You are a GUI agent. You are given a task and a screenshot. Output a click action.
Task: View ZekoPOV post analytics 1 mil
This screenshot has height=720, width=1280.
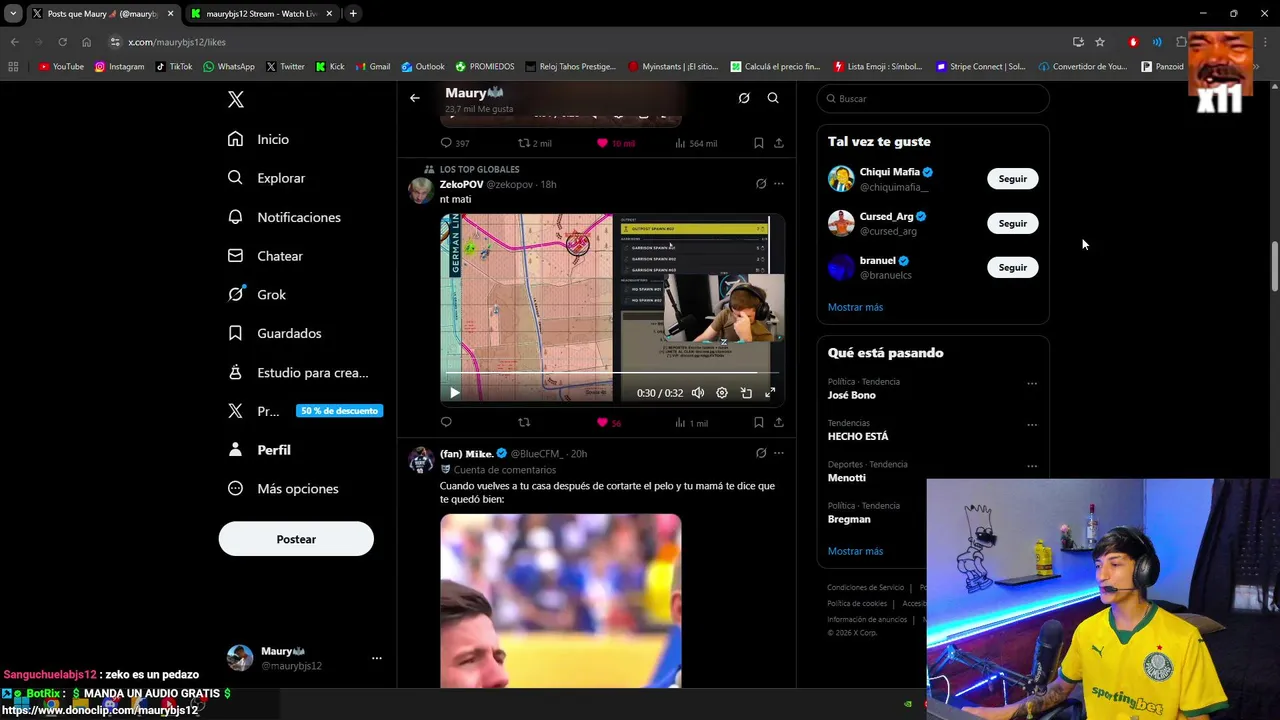[691, 423]
